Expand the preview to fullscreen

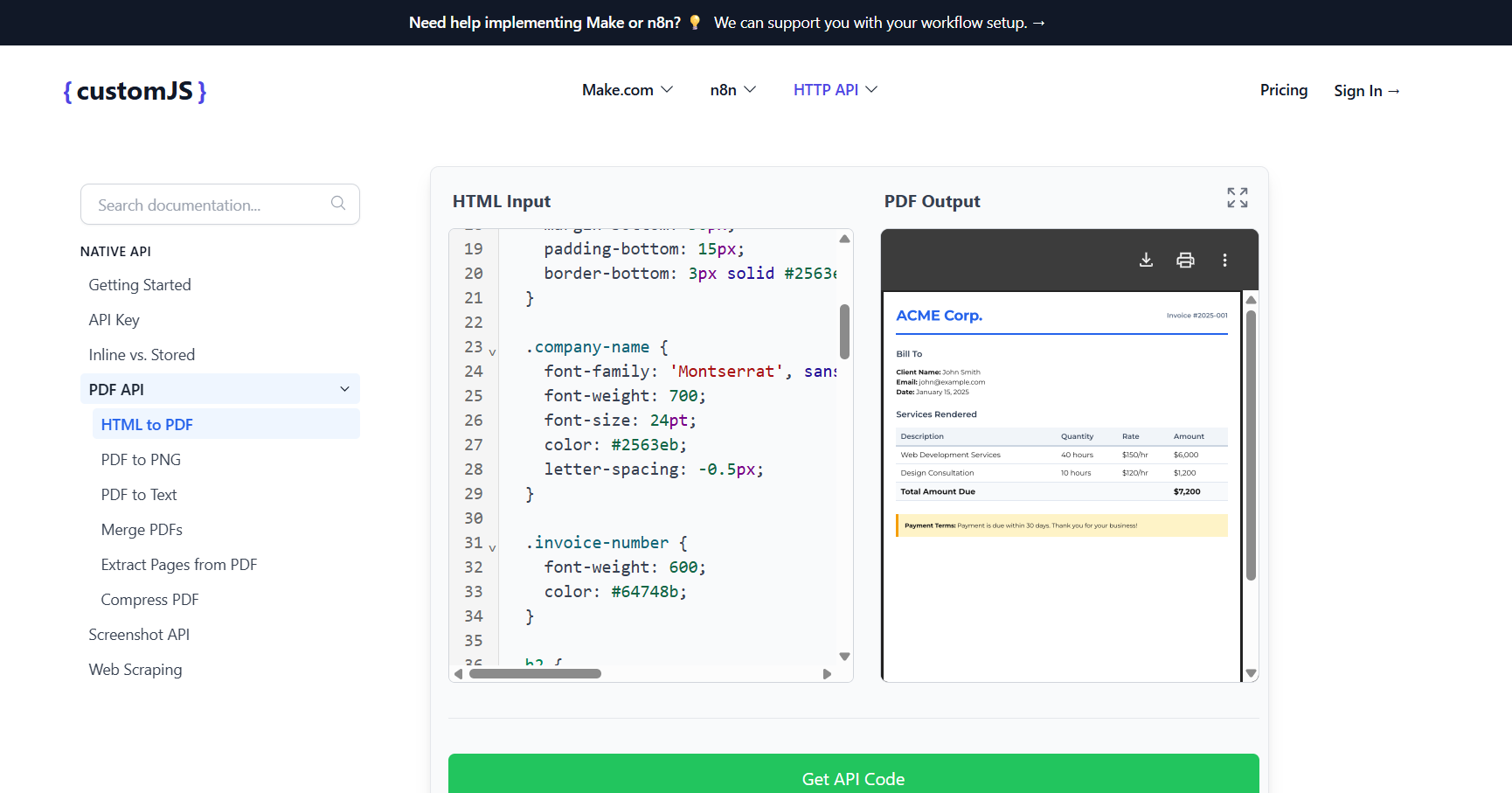(x=1237, y=198)
